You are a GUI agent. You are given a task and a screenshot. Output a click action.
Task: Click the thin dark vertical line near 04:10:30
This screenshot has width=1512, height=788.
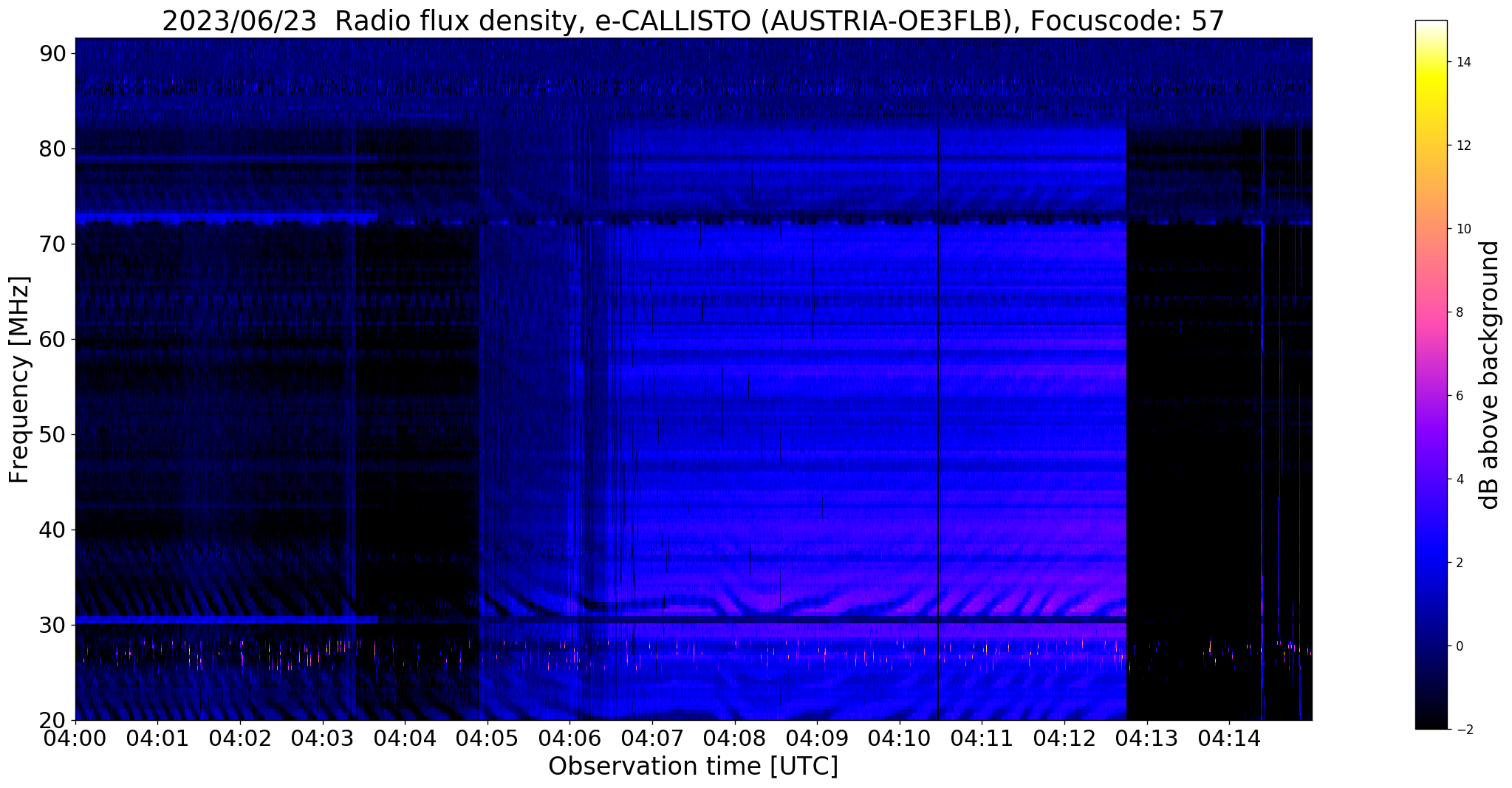point(938,421)
